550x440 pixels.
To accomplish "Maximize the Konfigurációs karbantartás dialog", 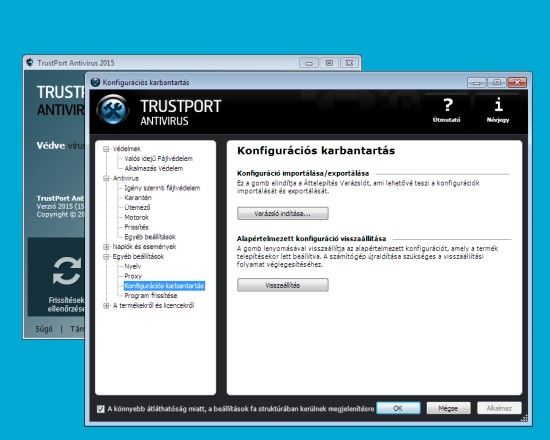I will tap(497, 82).
